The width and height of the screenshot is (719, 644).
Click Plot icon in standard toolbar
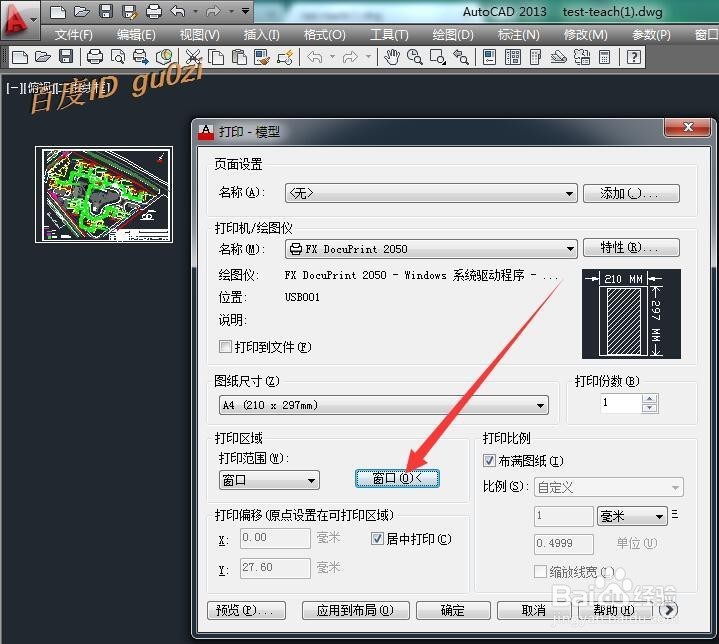[95, 57]
